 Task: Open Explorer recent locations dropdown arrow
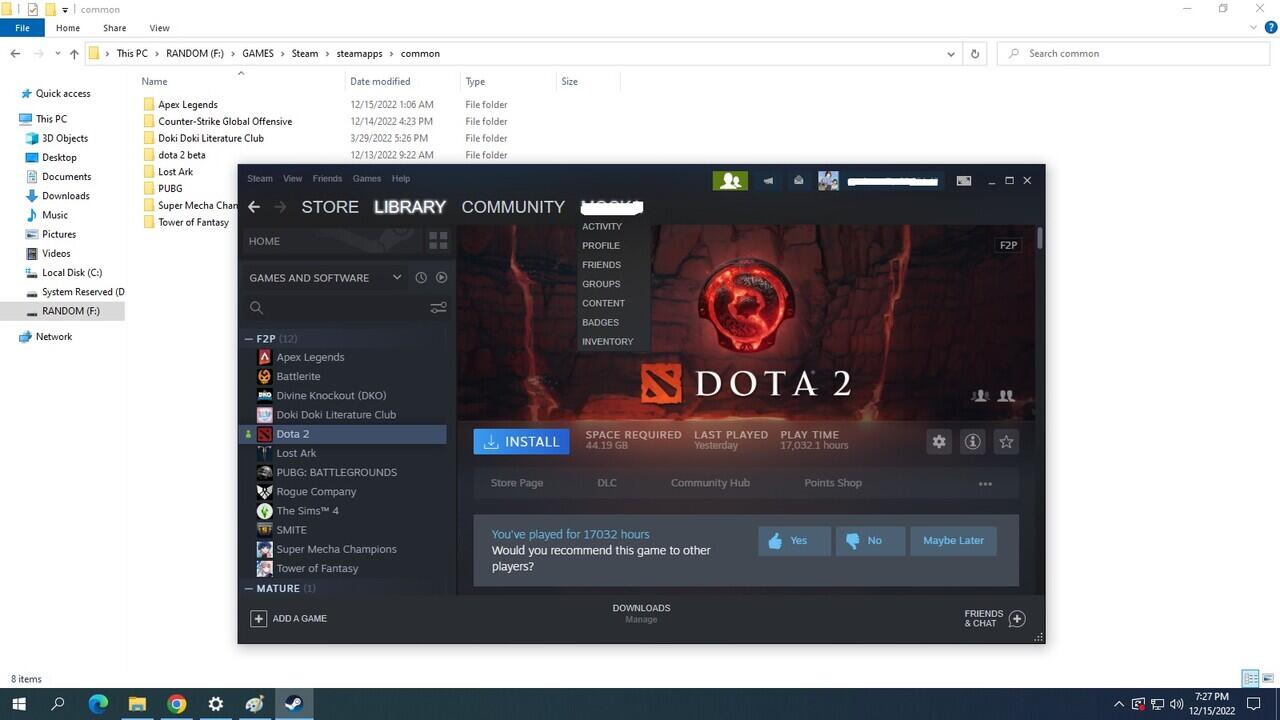pyautogui.click(x=56, y=54)
